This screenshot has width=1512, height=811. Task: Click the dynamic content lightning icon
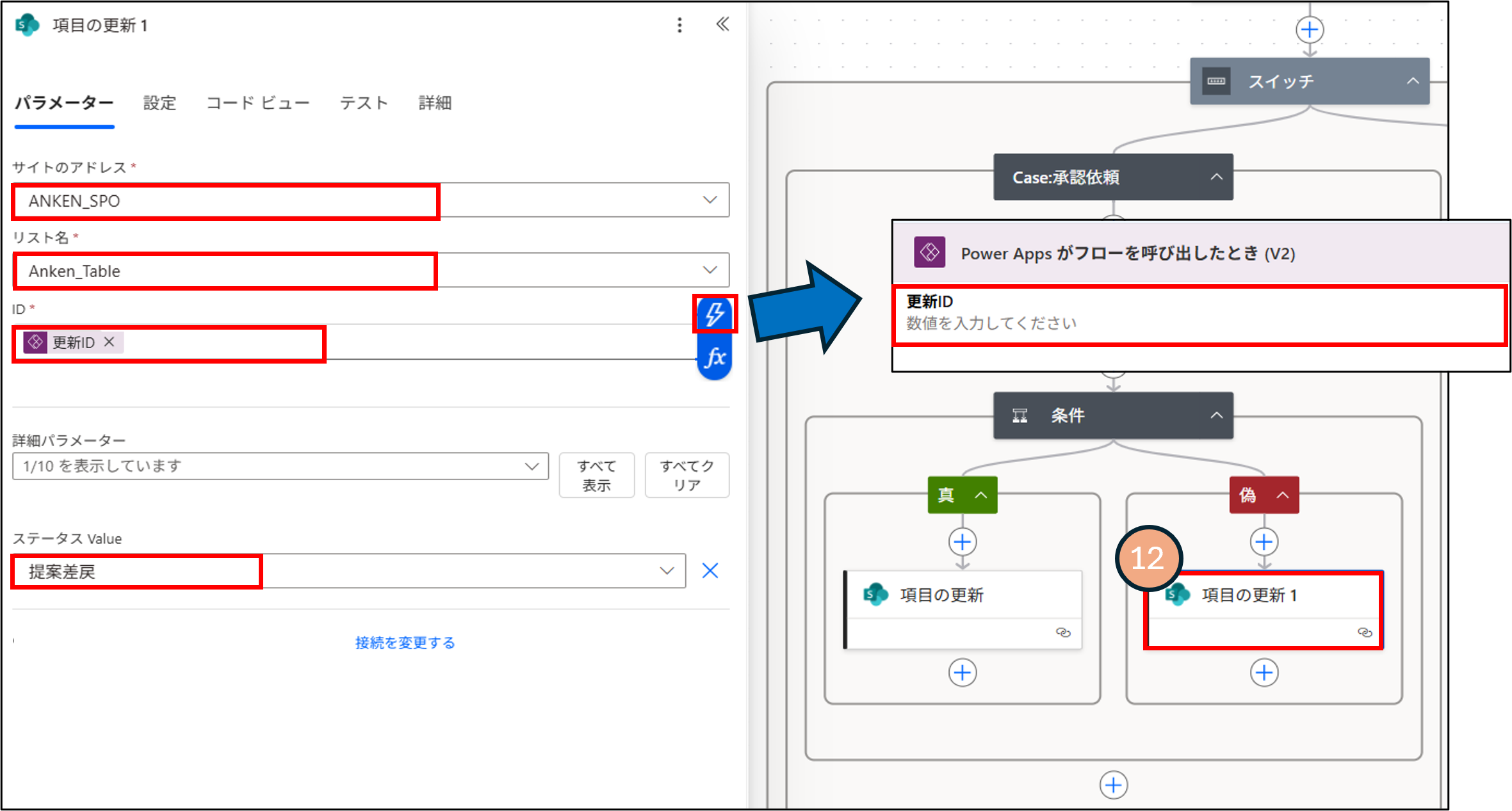coord(714,314)
